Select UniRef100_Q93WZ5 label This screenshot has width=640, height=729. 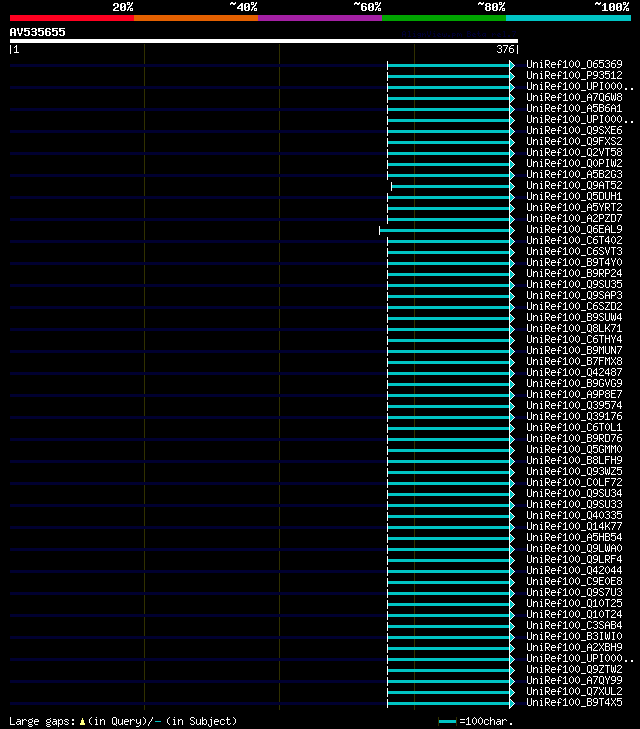[574, 471]
